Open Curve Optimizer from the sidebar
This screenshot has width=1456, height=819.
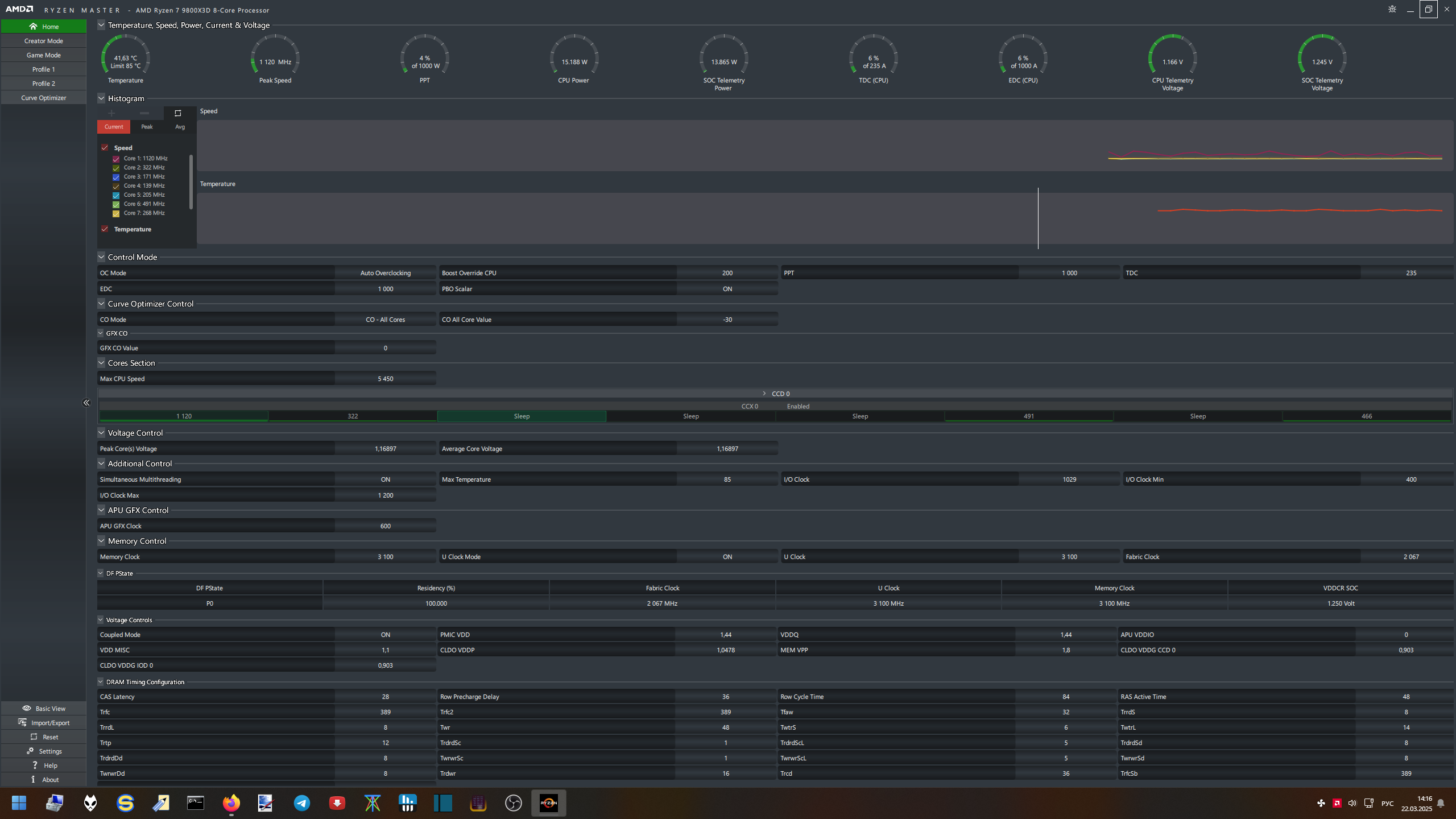tap(44, 98)
